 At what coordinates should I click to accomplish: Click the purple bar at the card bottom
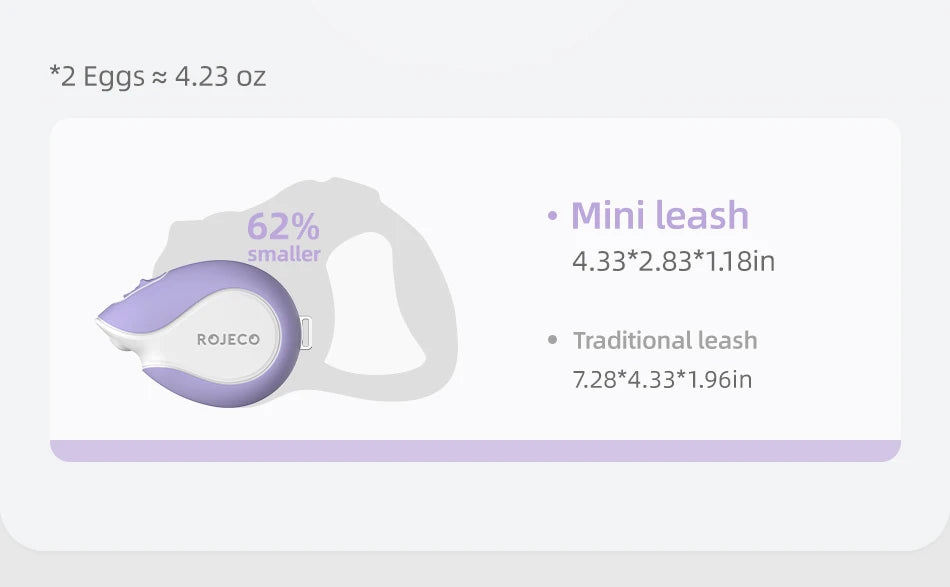tap(475, 451)
